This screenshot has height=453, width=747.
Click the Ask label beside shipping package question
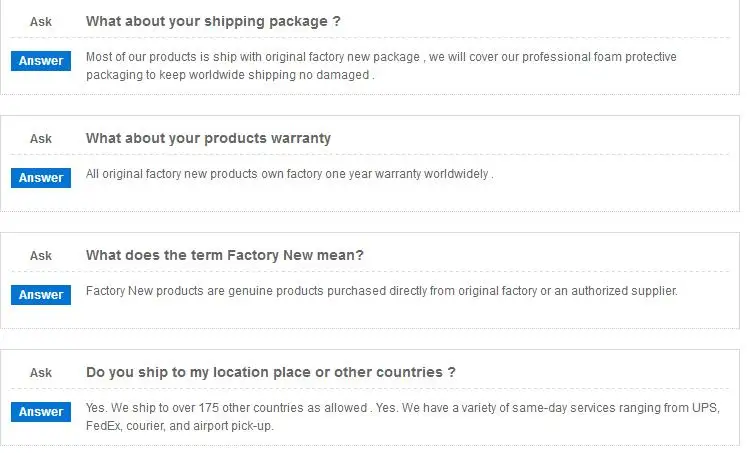[41, 22]
